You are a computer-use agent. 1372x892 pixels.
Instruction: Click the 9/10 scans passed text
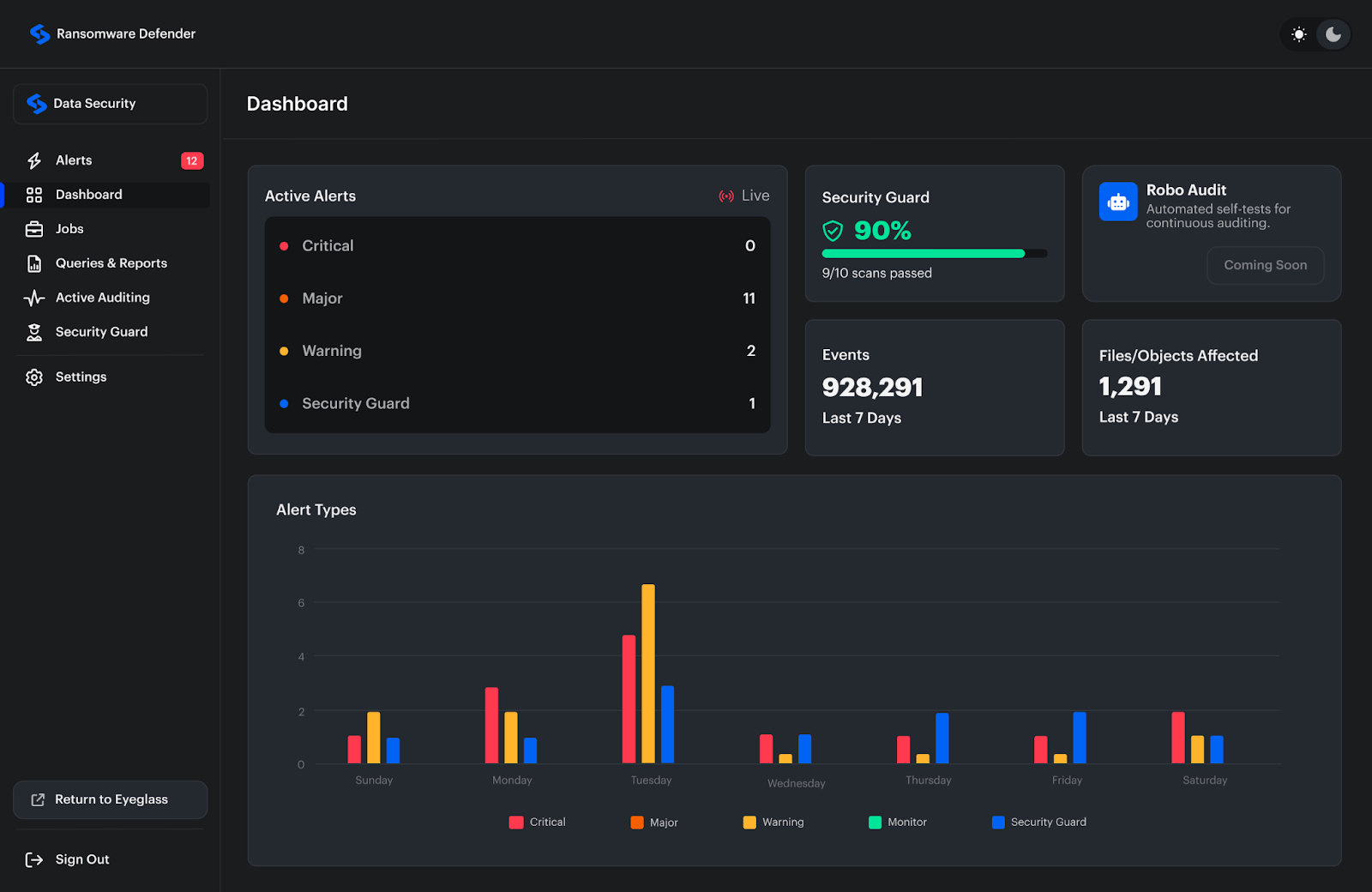(876, 273)
